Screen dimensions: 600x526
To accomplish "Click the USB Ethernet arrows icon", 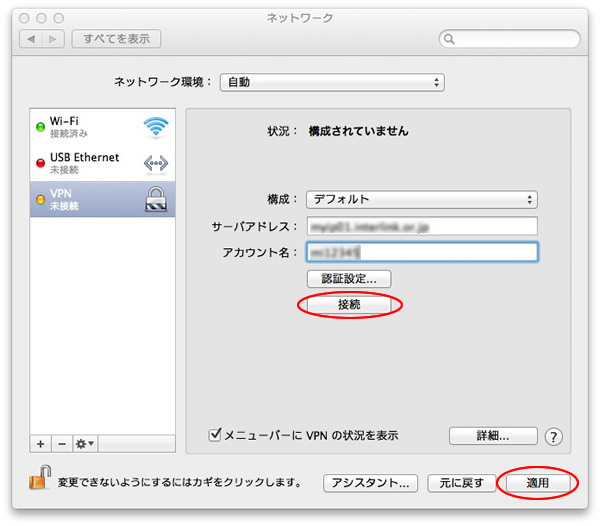I will 156,163.
